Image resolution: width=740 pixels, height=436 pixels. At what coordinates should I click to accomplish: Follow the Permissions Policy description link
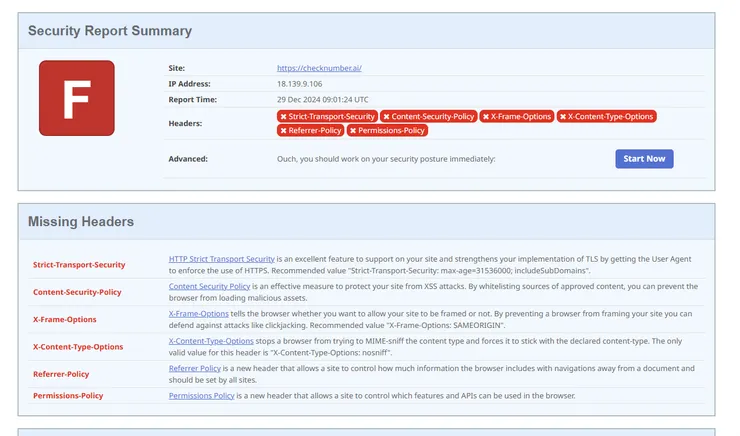201,396
